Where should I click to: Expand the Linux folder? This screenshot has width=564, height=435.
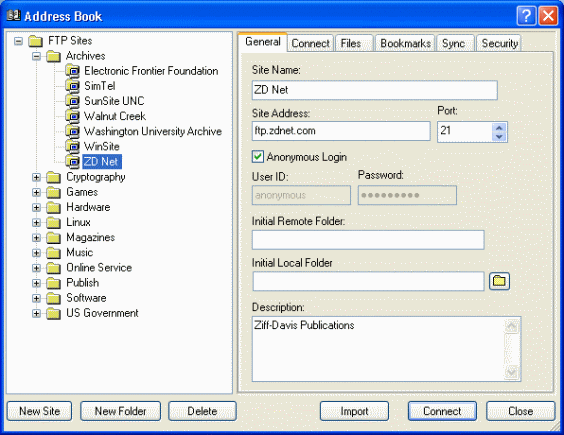(36, 222)
